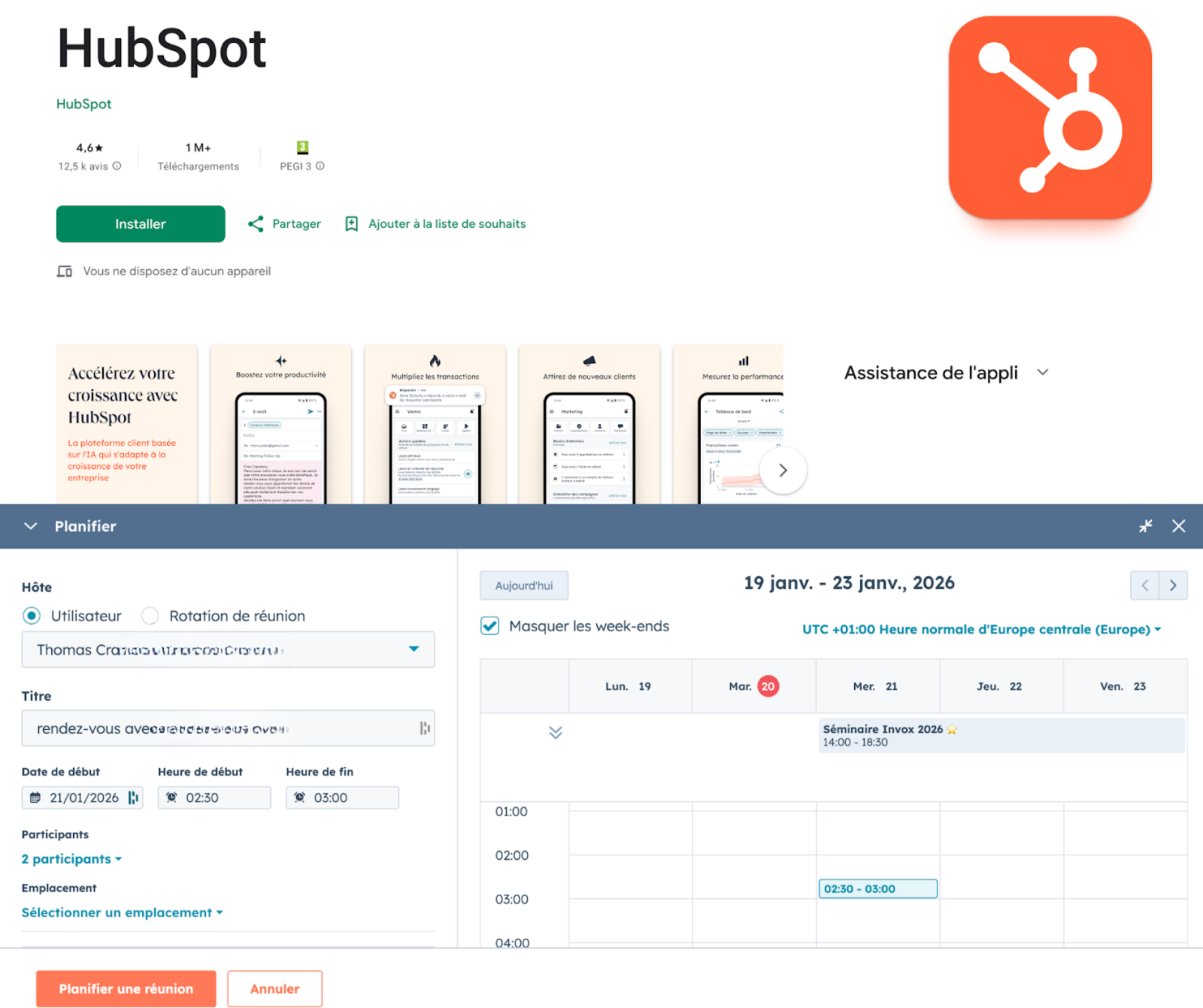Click the wishlist bookmark icon
This screenshot has height=1008, width=1203.
point(351,224)
